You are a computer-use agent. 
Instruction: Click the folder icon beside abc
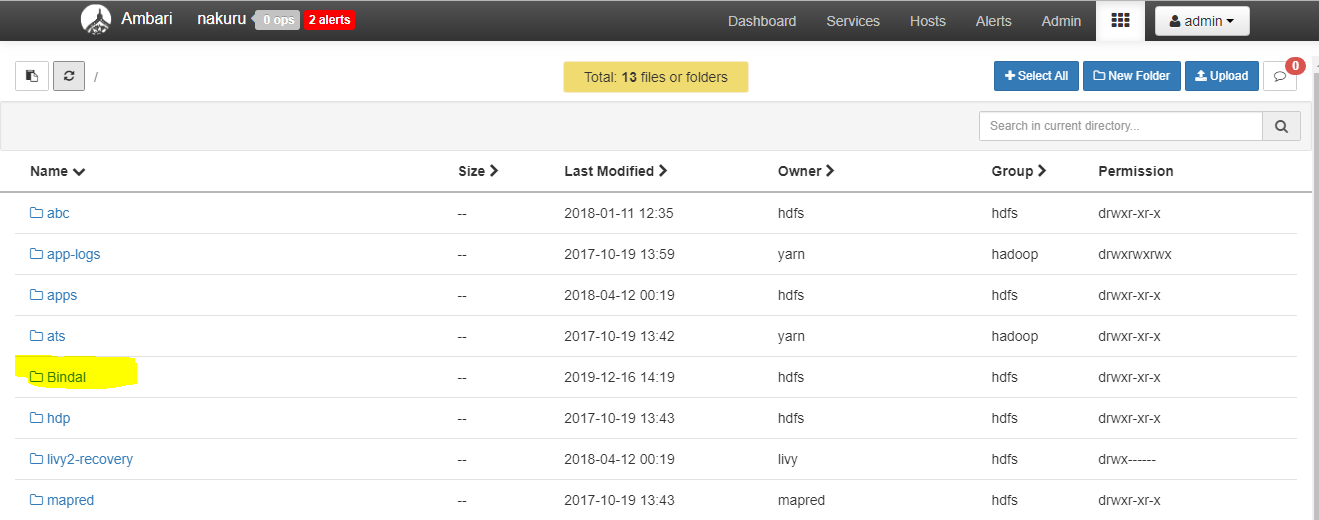37,213
